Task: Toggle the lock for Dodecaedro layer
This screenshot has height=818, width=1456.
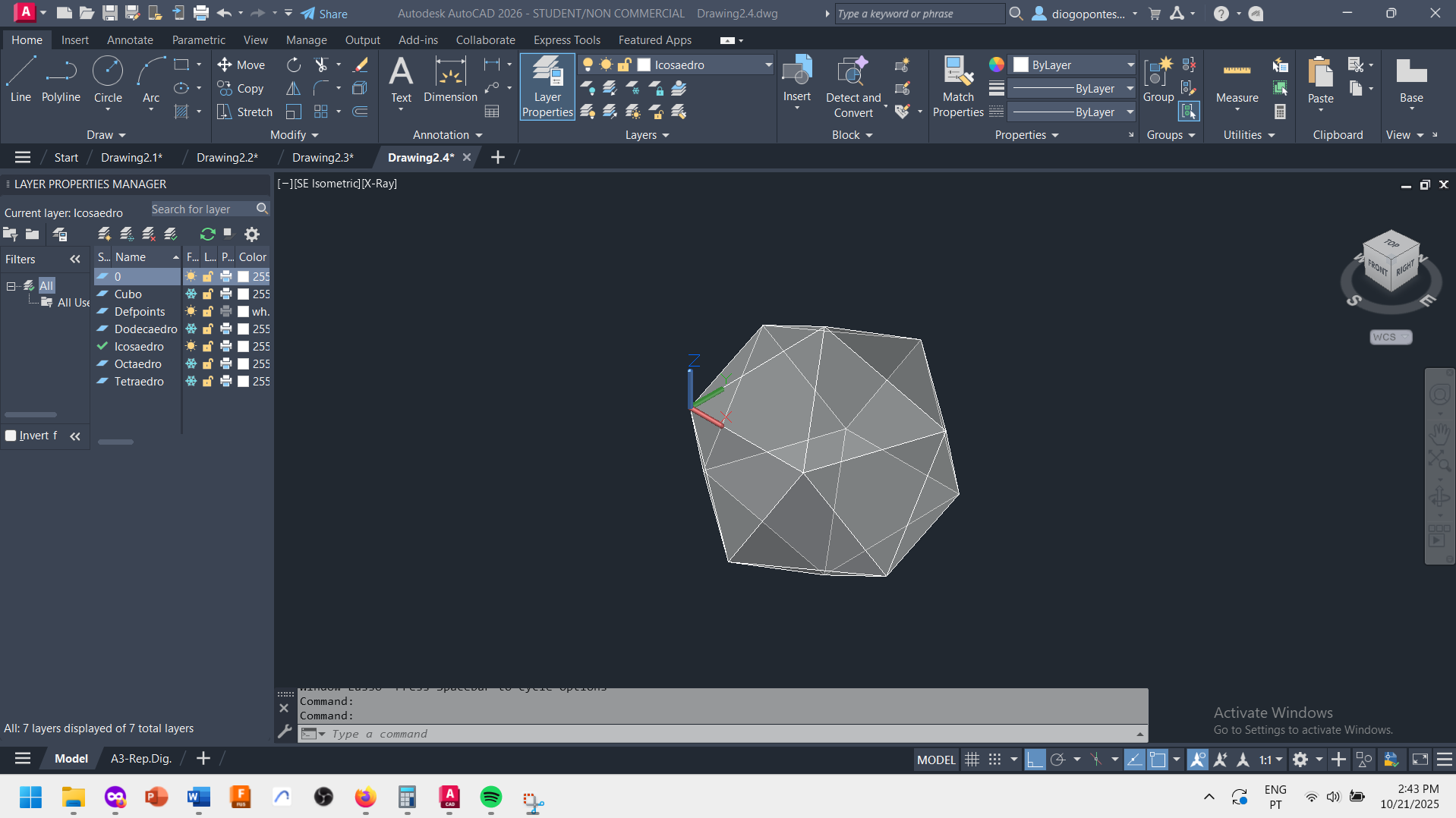Action: 208,329
